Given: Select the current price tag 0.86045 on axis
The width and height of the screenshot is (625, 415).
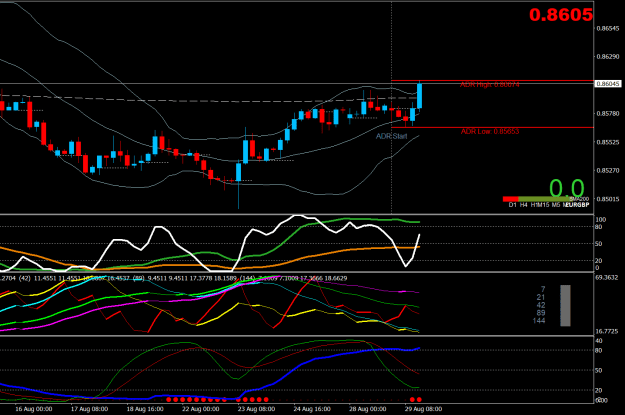Looking at the screenshot, I should pos(608,84).
